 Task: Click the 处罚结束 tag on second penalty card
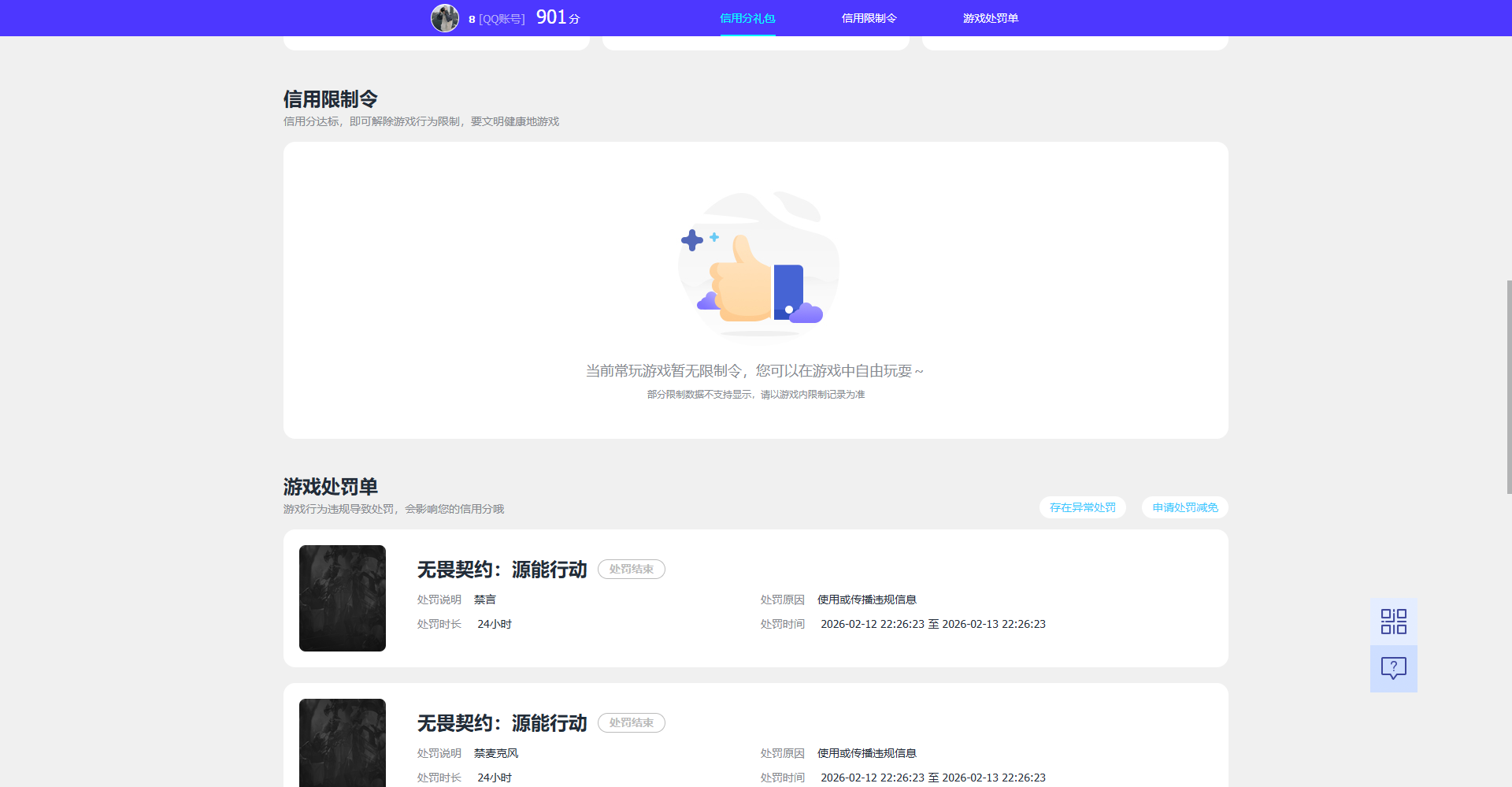pyautogui.click(x=631, y=722)
